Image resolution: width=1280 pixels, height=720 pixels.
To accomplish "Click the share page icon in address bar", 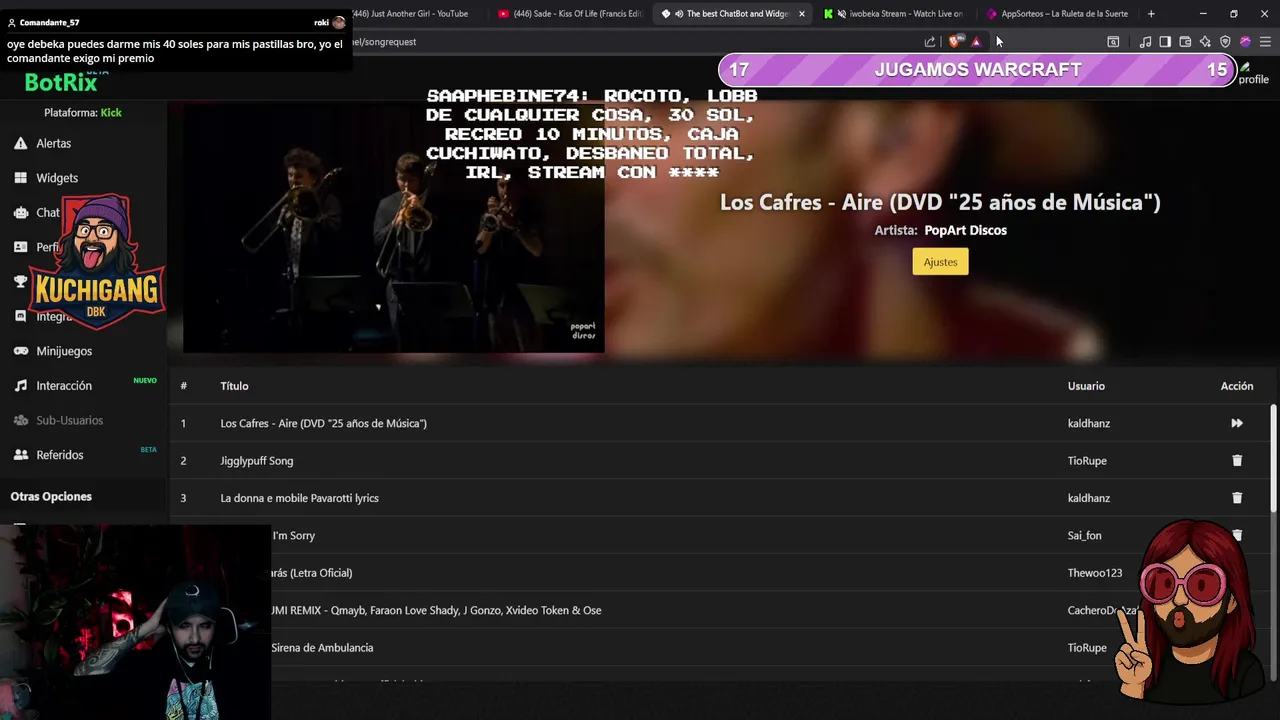I will tap(930, 42).
